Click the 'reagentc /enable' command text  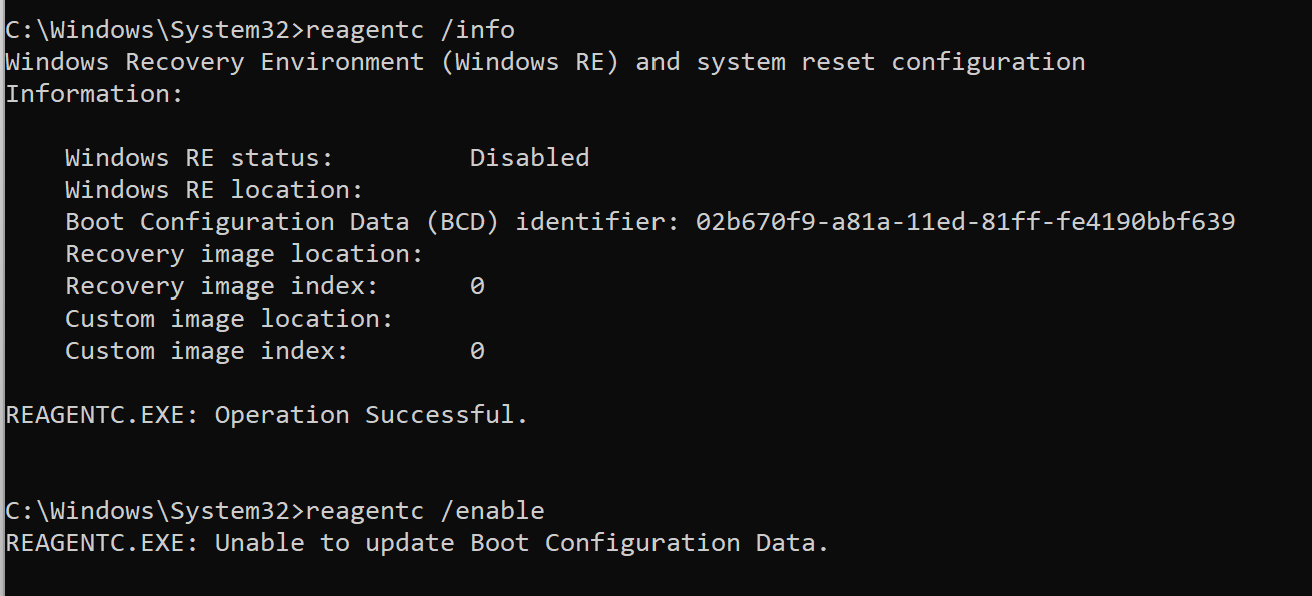click(425, 511)
